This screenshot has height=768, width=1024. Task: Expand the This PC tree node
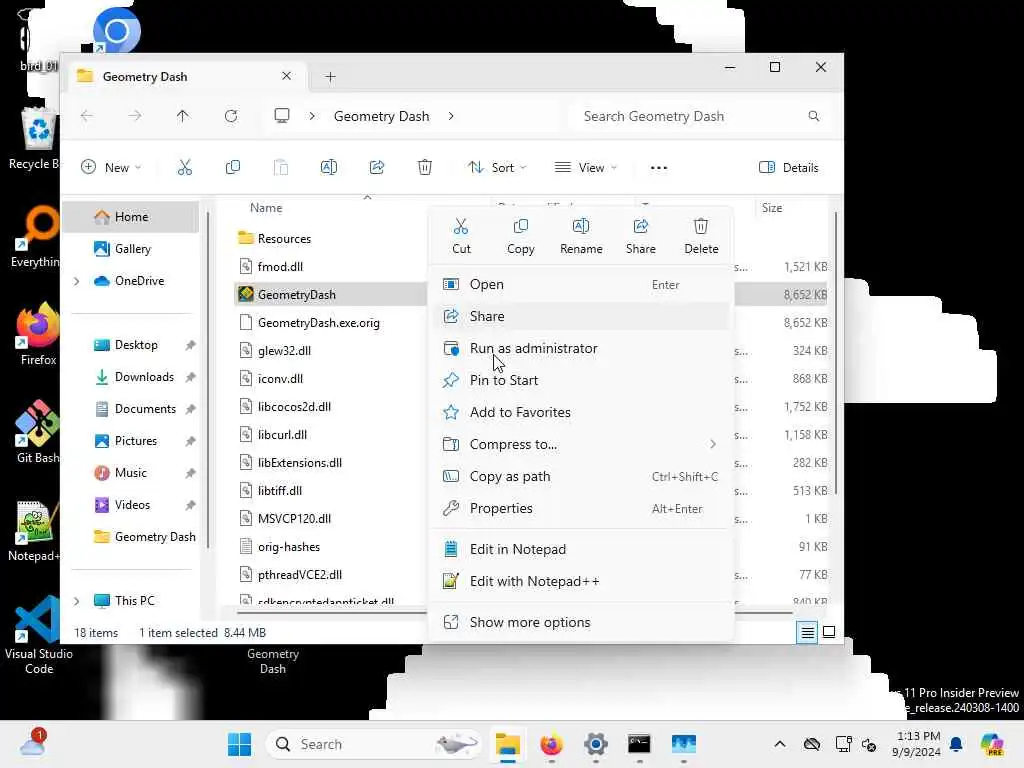(76, 601)
